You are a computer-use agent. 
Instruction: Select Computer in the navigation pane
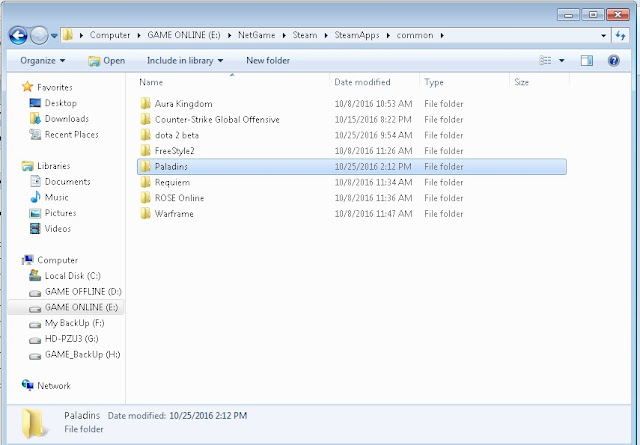coord(50,260)
